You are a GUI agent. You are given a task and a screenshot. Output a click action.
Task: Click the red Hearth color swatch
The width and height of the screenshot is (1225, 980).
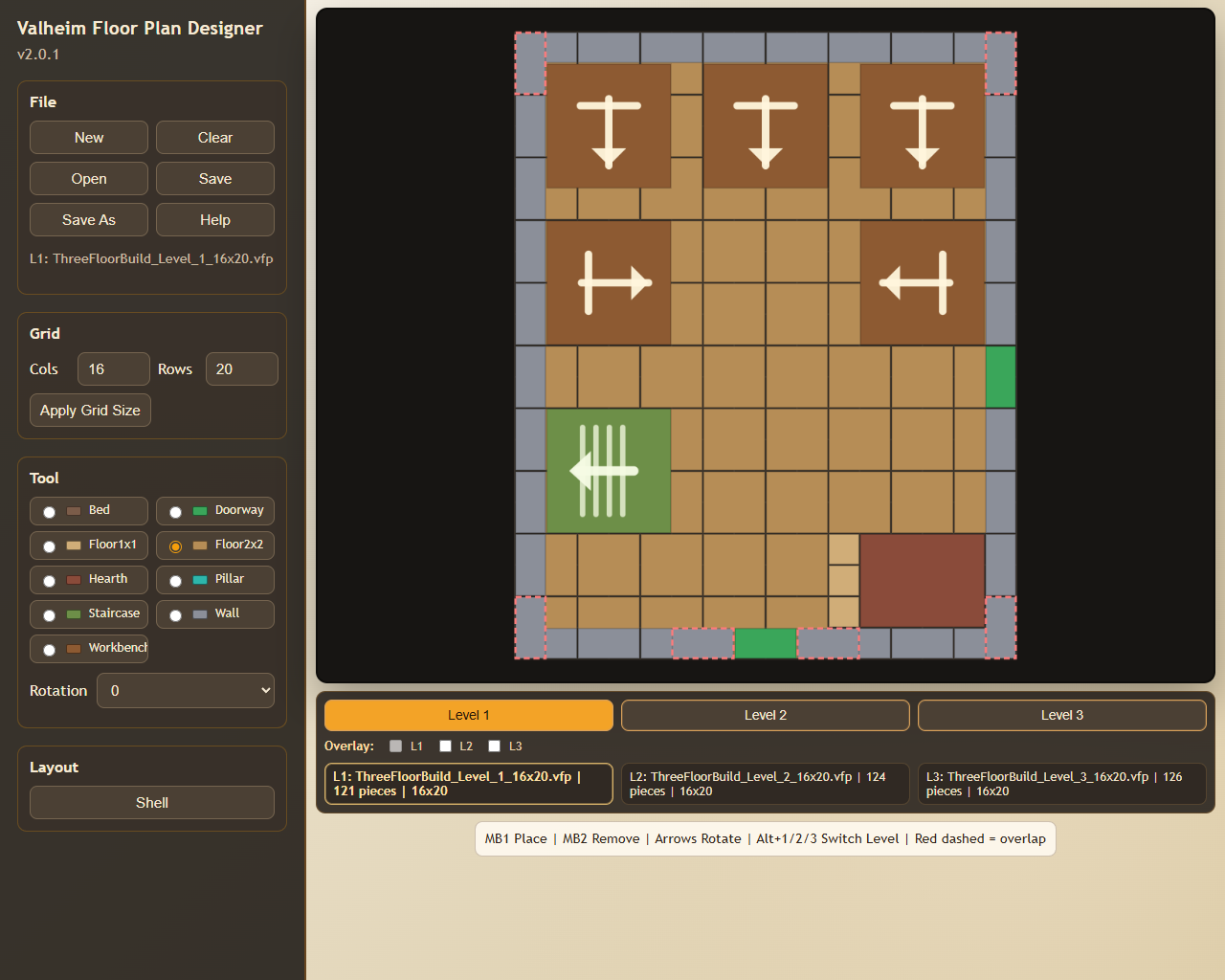(x=74, y=580)
